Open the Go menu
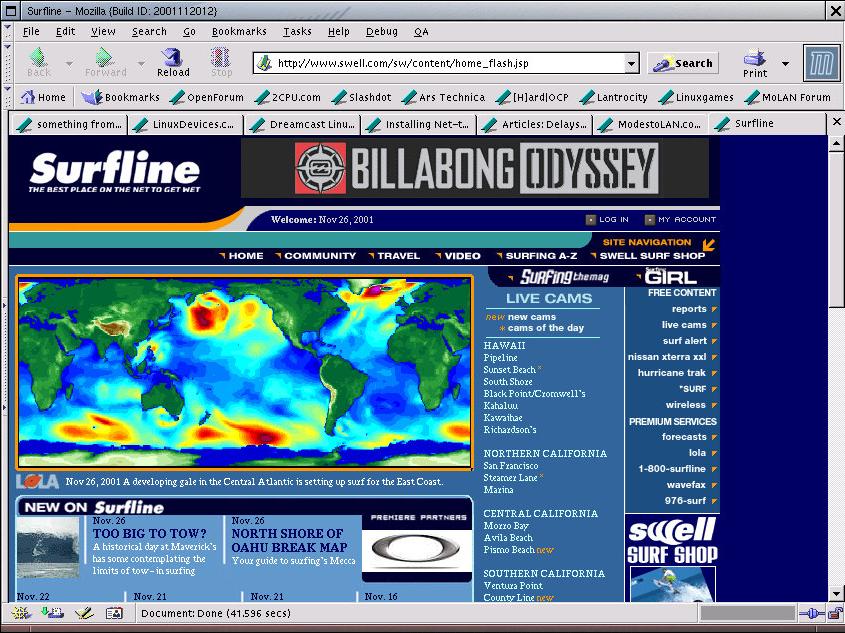Image resolution: width=845 pixels, height=633 pixels. pos(189,31)
